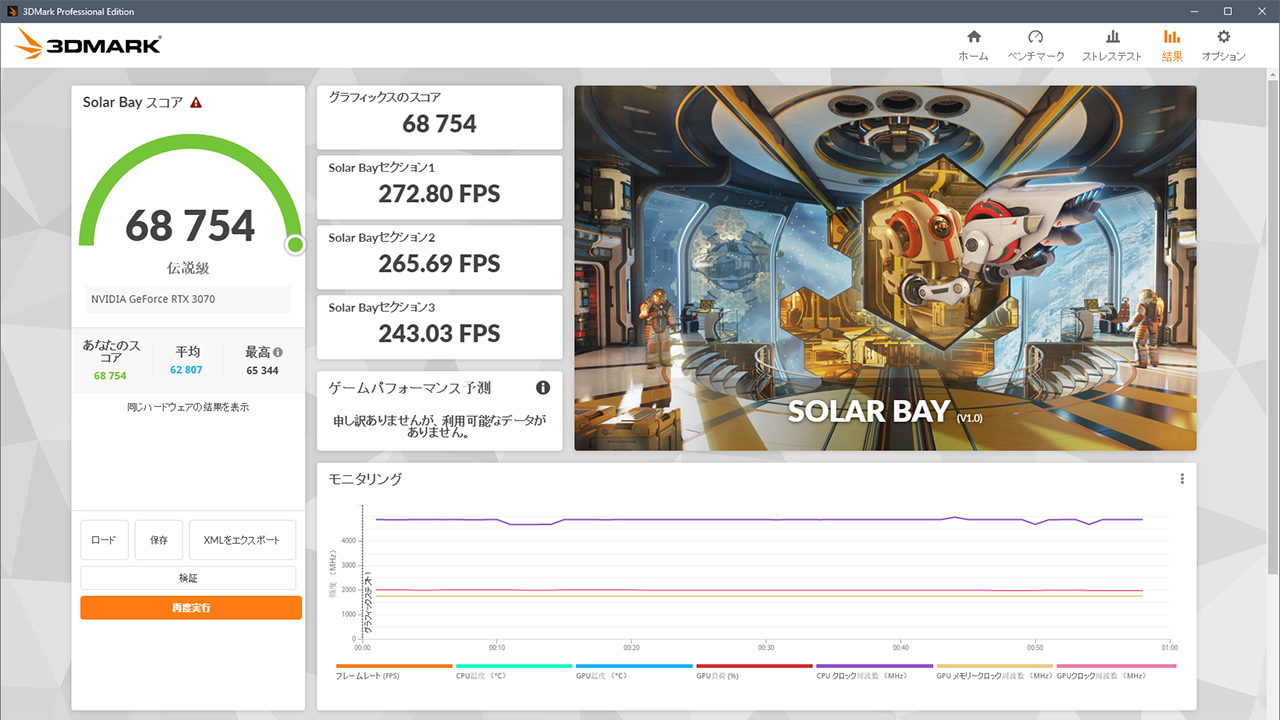Switch to the ストレステスト tab
1280x720 pixels.
coord(1112,46)
